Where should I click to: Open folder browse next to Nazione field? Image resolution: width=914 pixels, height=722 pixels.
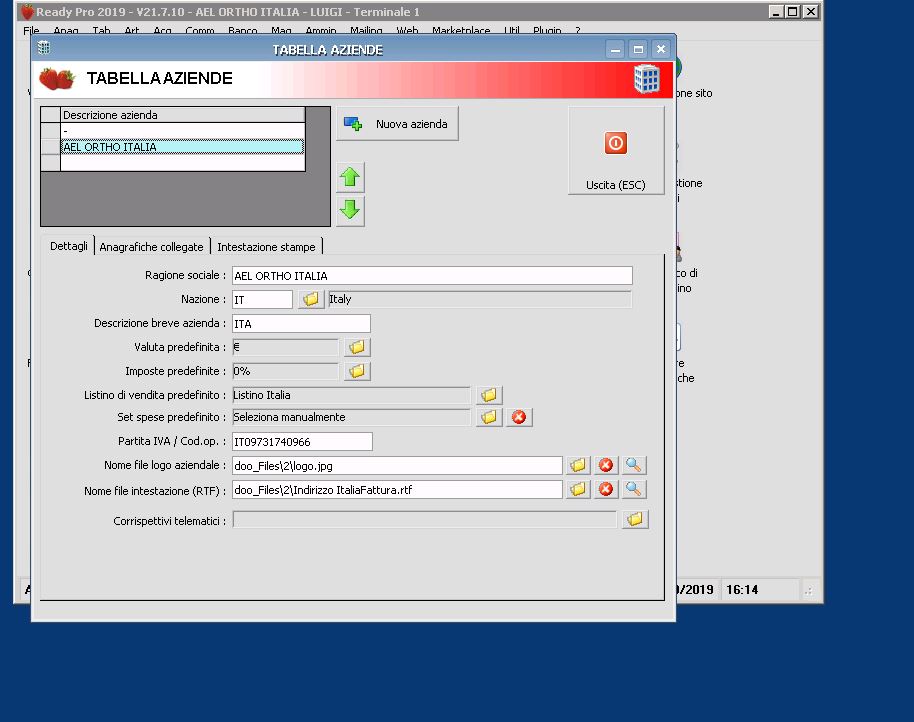click(x=311, y=300)
